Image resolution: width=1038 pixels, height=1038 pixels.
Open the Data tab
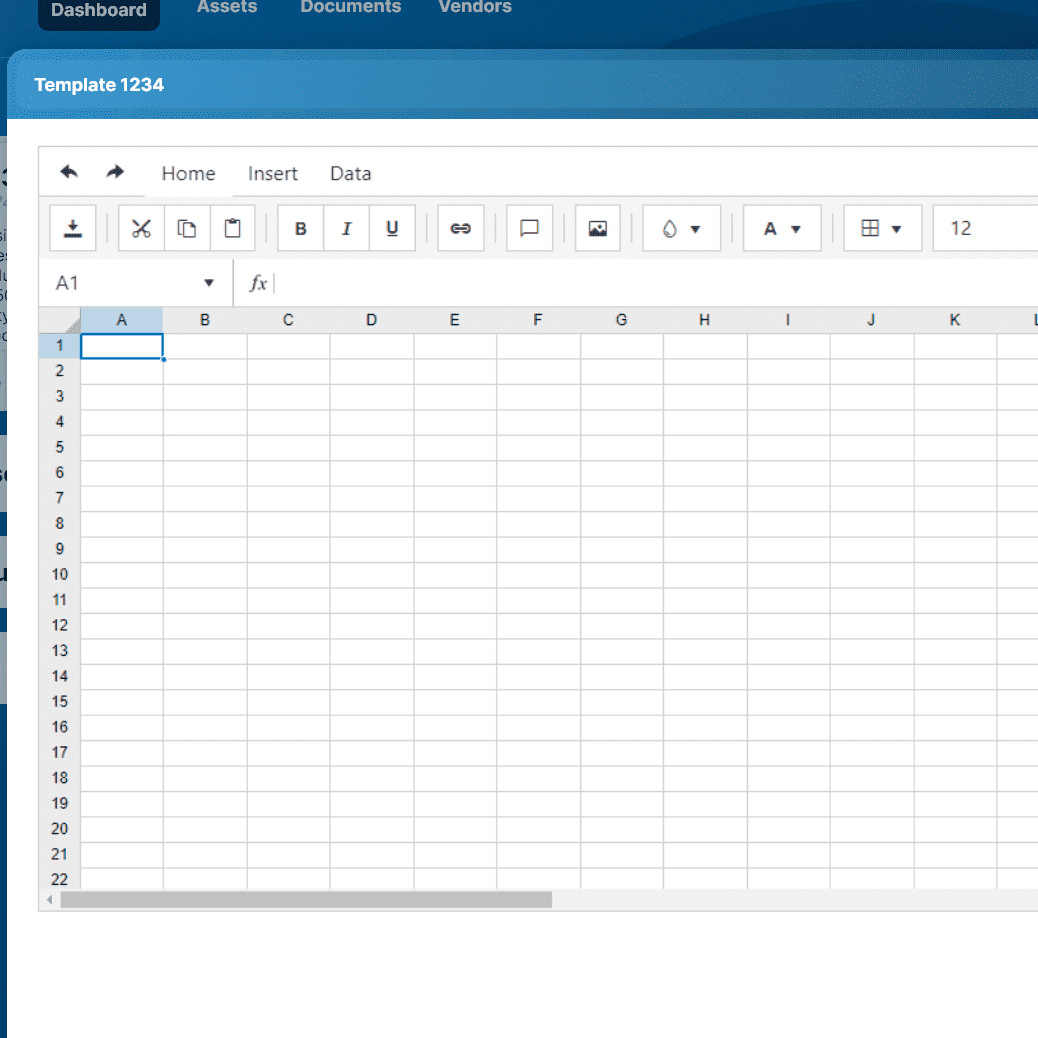pyautogui.click(x=350, y=173)
